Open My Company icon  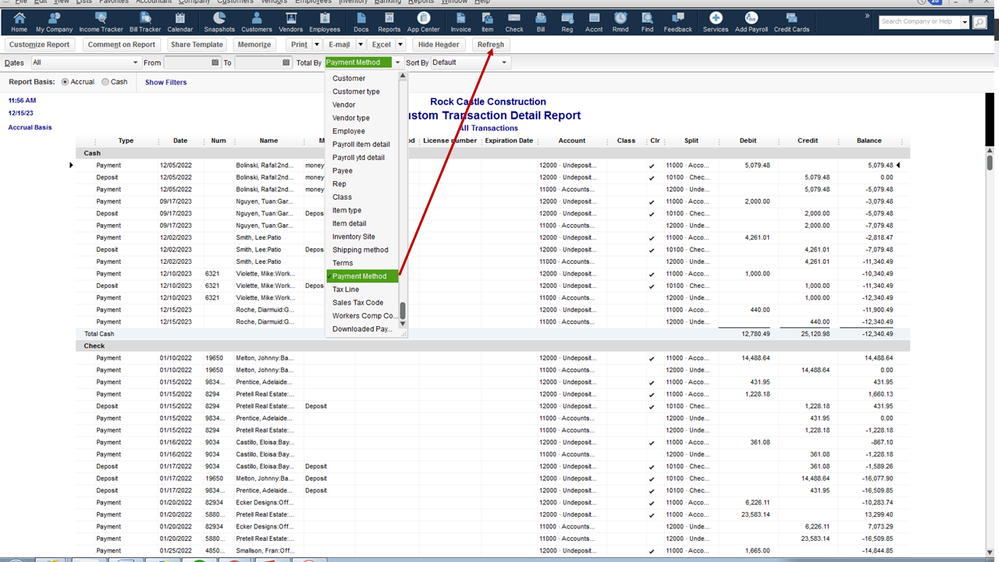(x=54, y=22)
